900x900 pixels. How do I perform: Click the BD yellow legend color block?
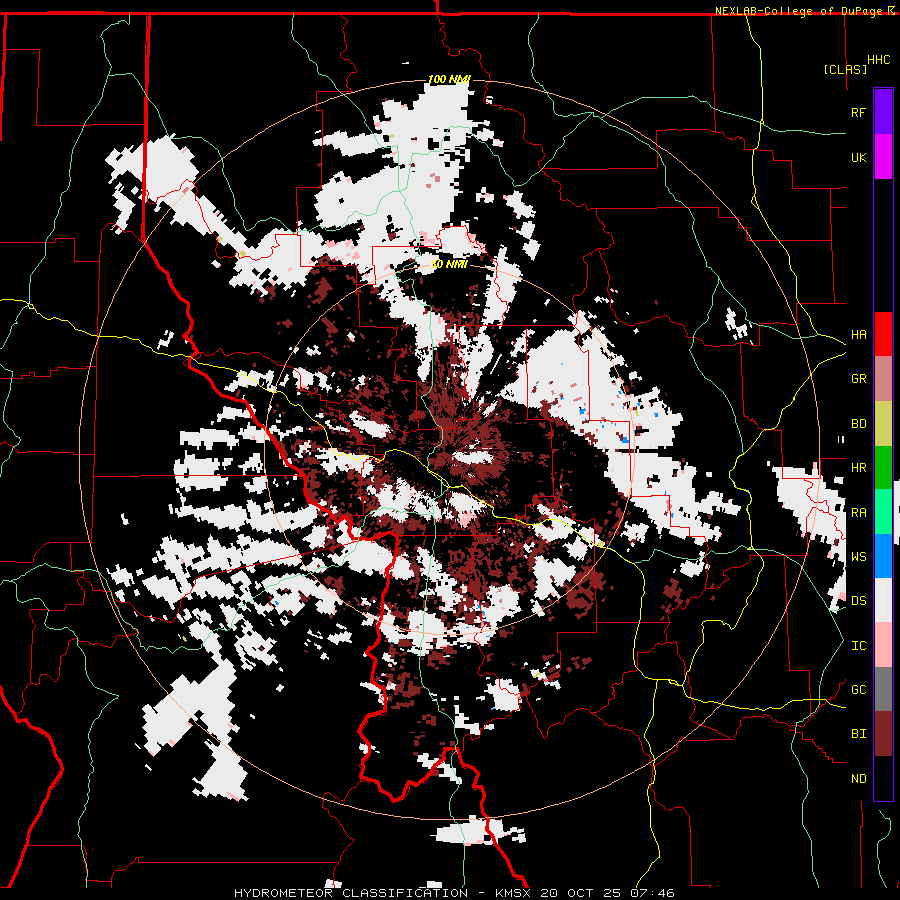coord(883,423)
